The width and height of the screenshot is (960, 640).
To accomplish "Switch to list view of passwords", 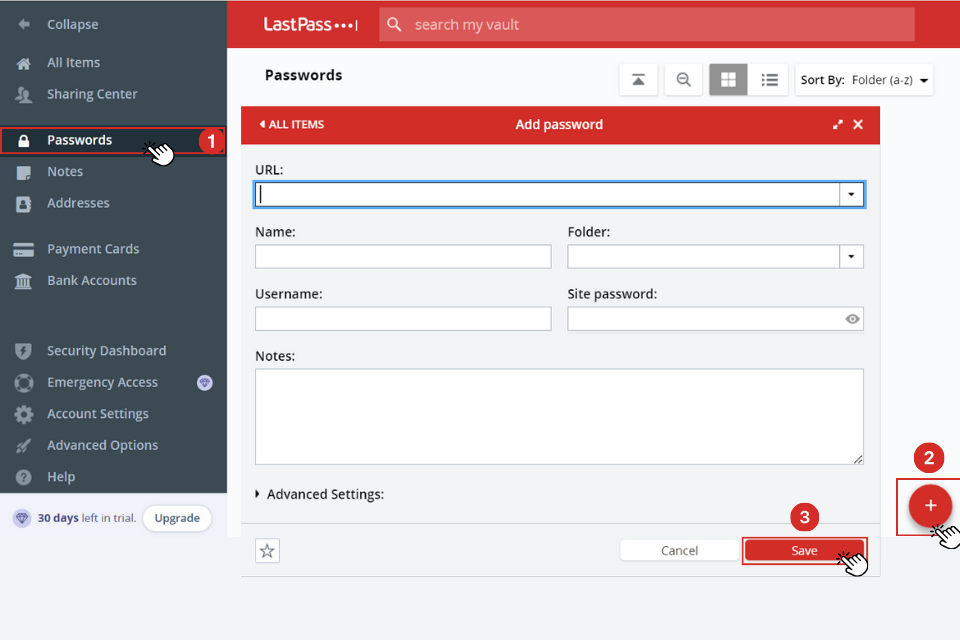I will pos(769,80).
